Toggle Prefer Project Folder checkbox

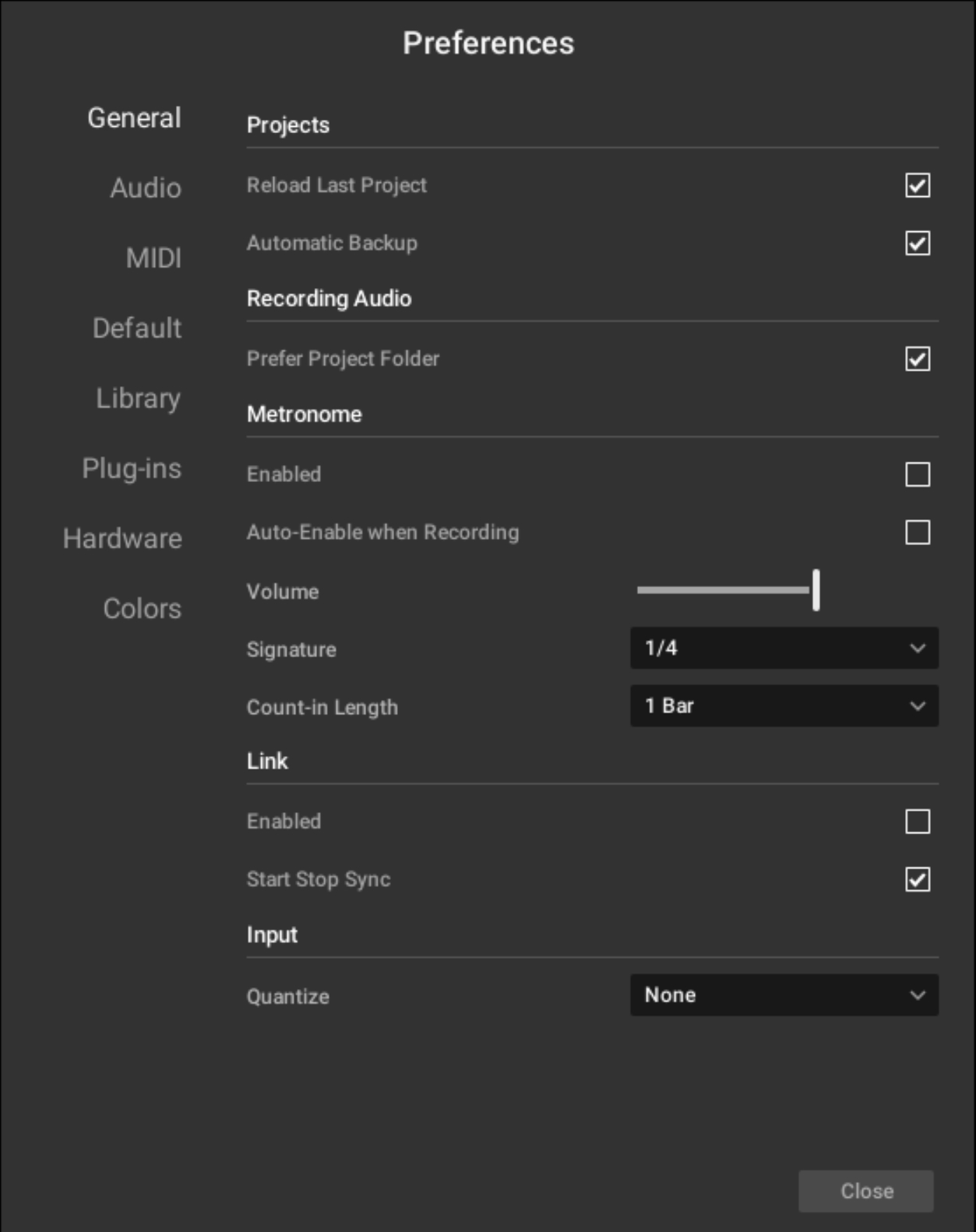917,359
